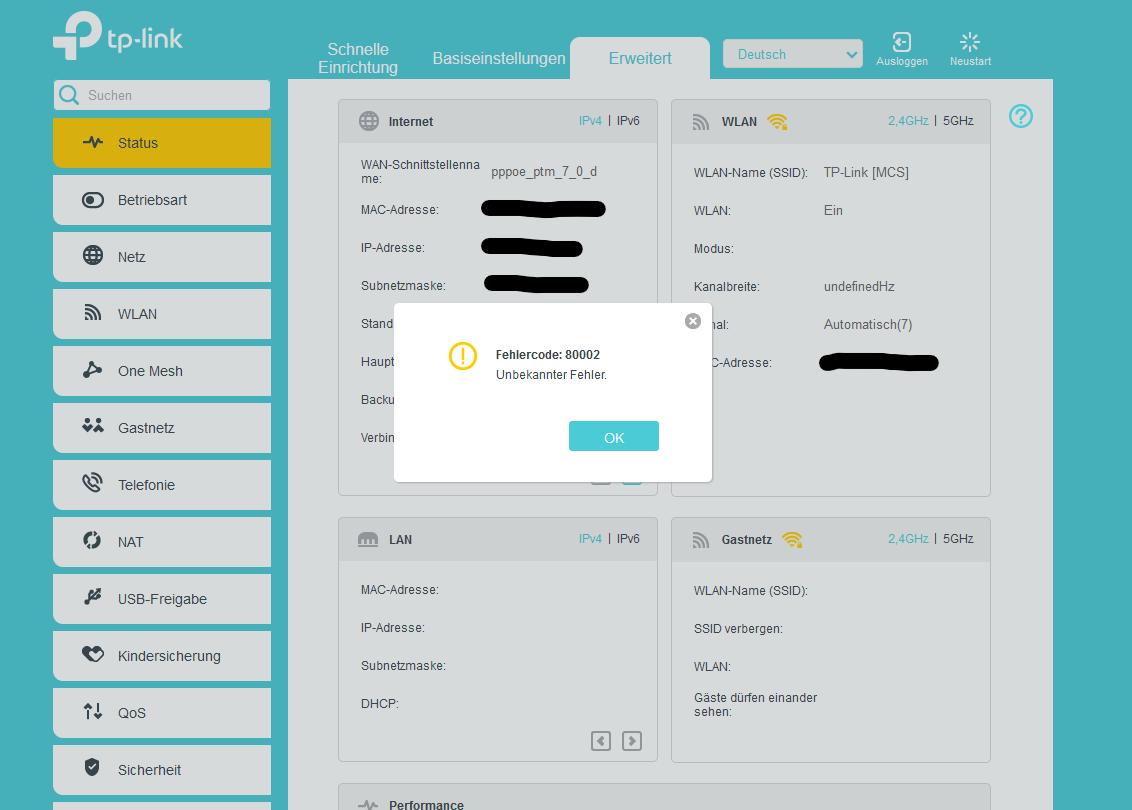Screen dimensions: 1132x810
Task: Switch to Schnelle Einrichtung tab
Action: tap(358, 58)
